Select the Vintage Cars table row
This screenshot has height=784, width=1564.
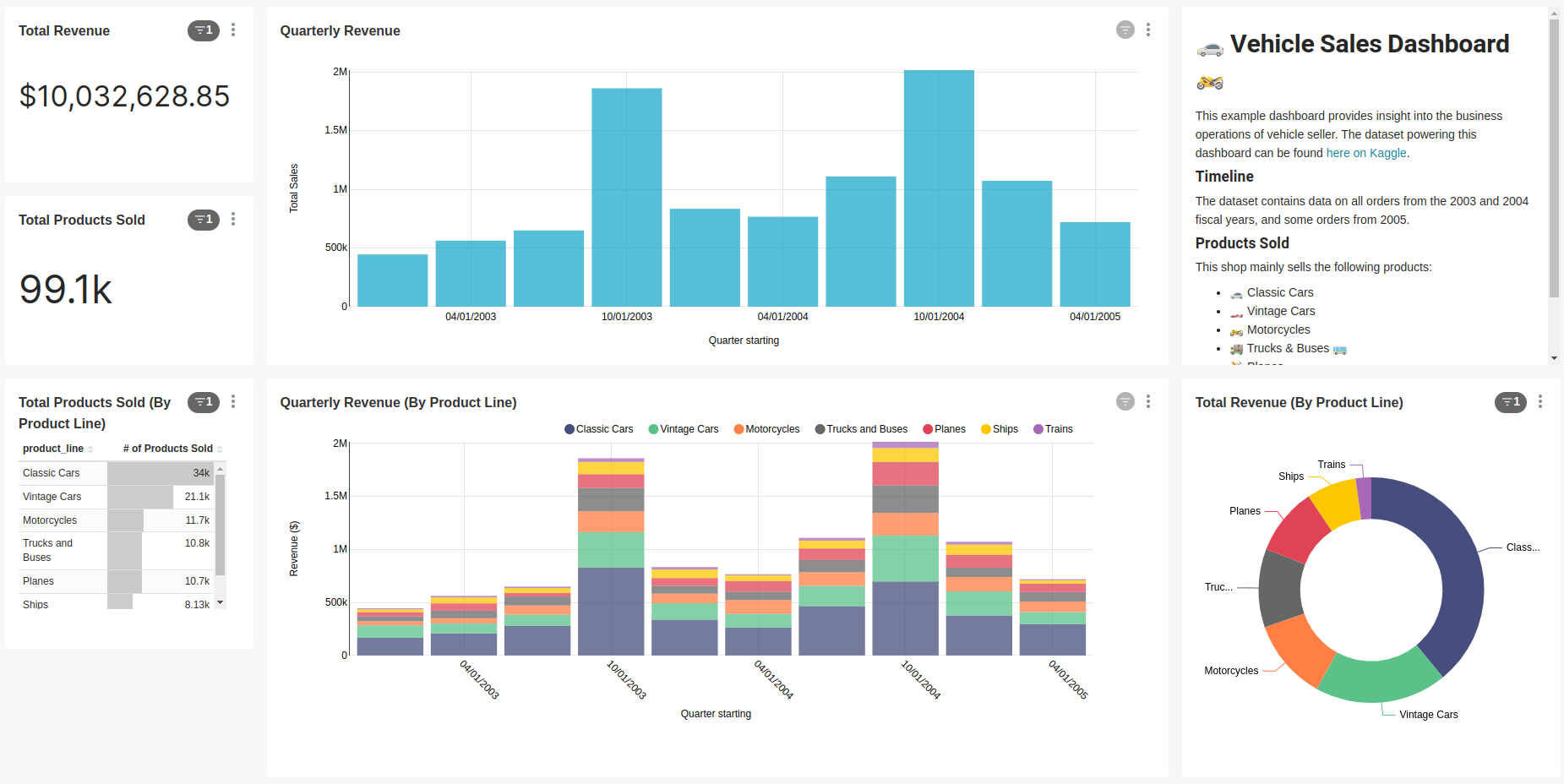pyautogui.click(x=117, y=497)
